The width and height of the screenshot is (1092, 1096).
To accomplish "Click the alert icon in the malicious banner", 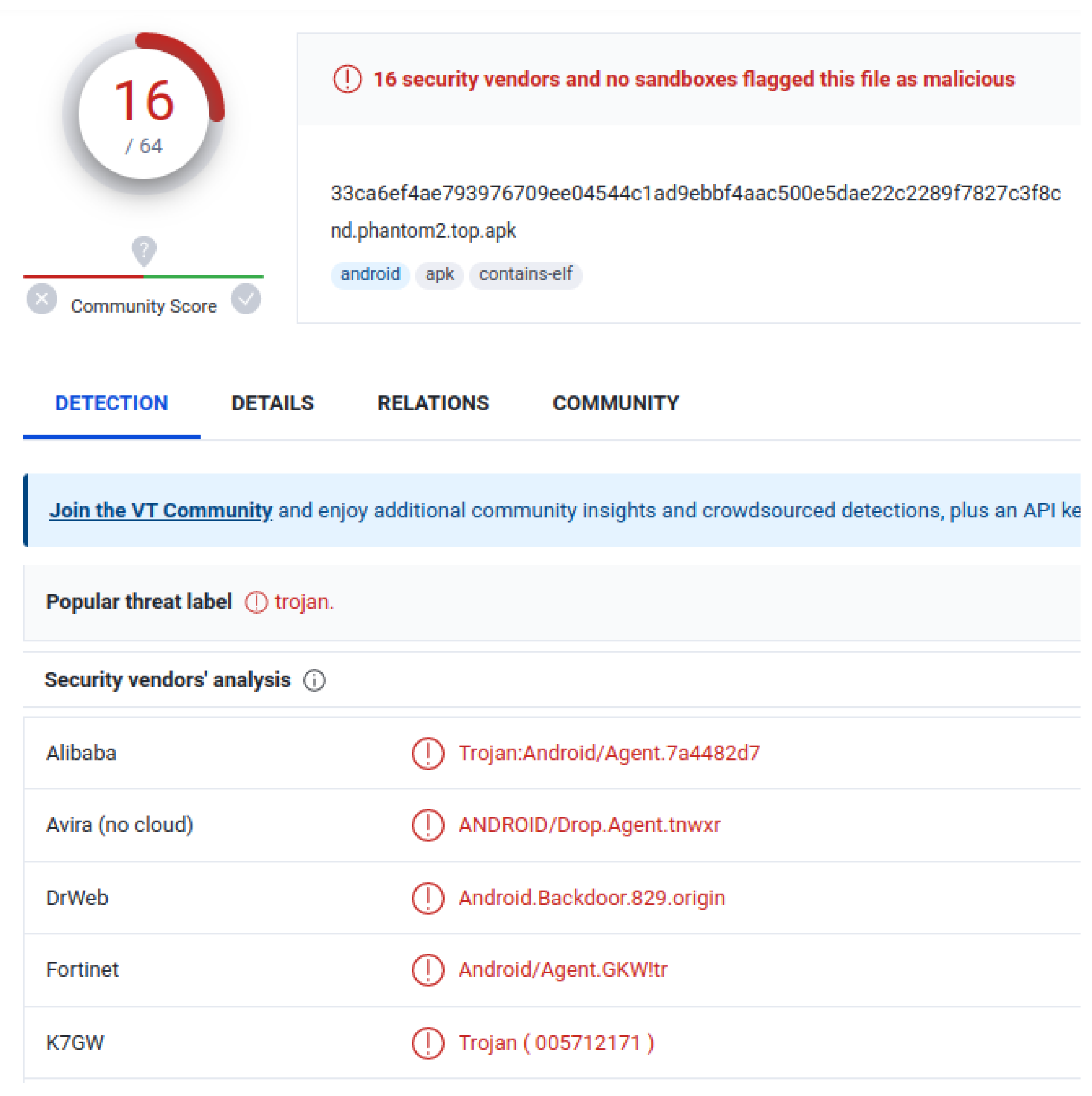I will coord(347,79).
